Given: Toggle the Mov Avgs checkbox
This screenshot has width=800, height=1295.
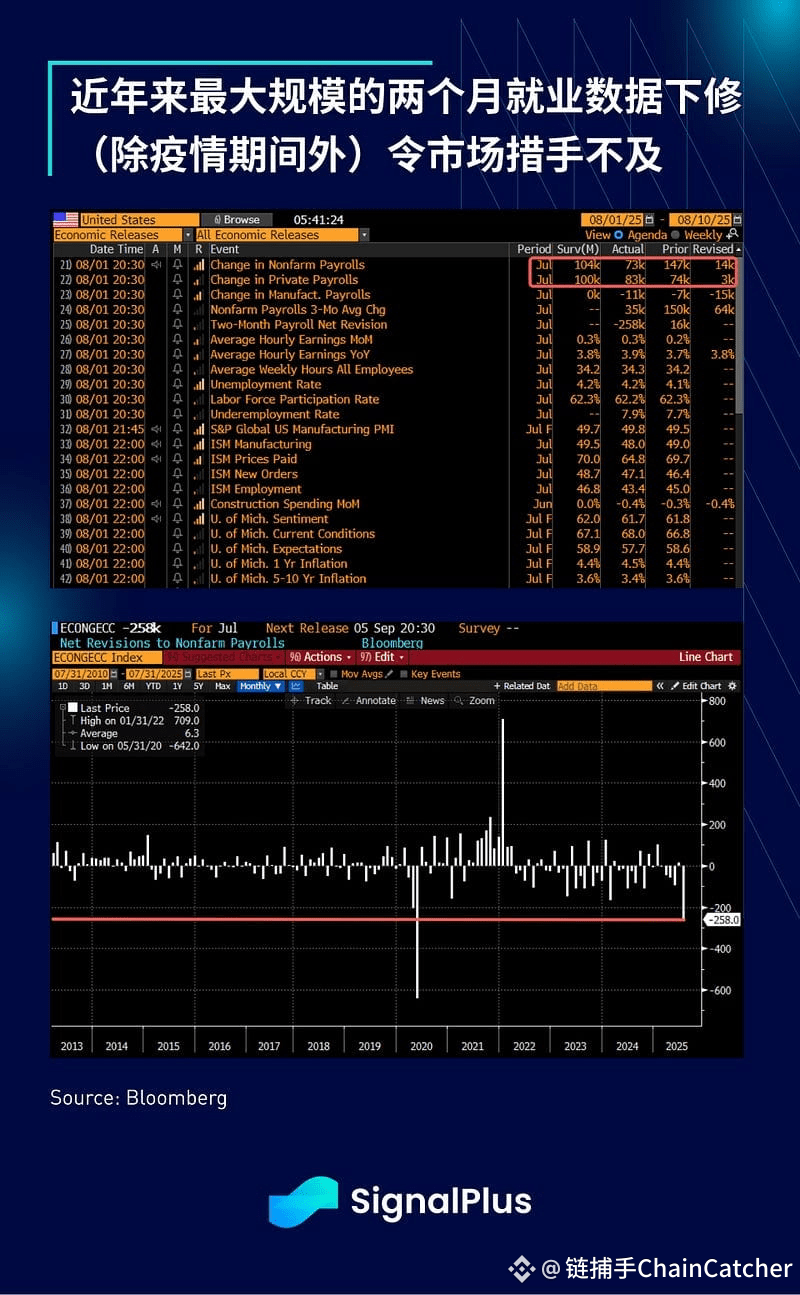Looking at the screenshot, I should click(x=334, y=674).
